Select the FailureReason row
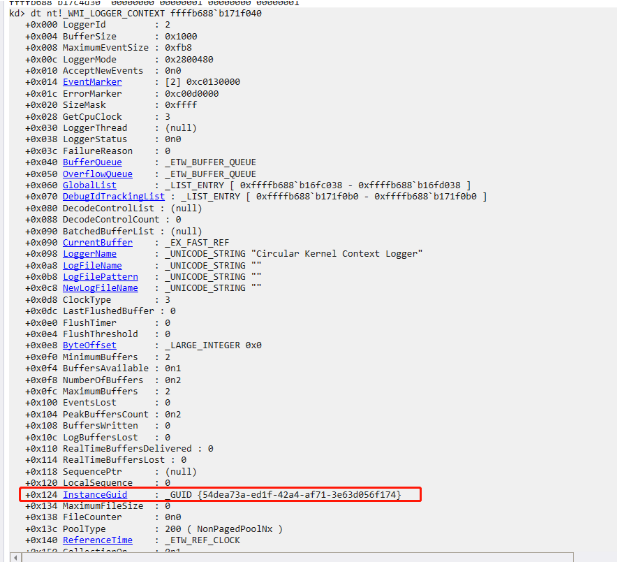The width and height of the screenshot is (617, 566). tap(98, 151)
